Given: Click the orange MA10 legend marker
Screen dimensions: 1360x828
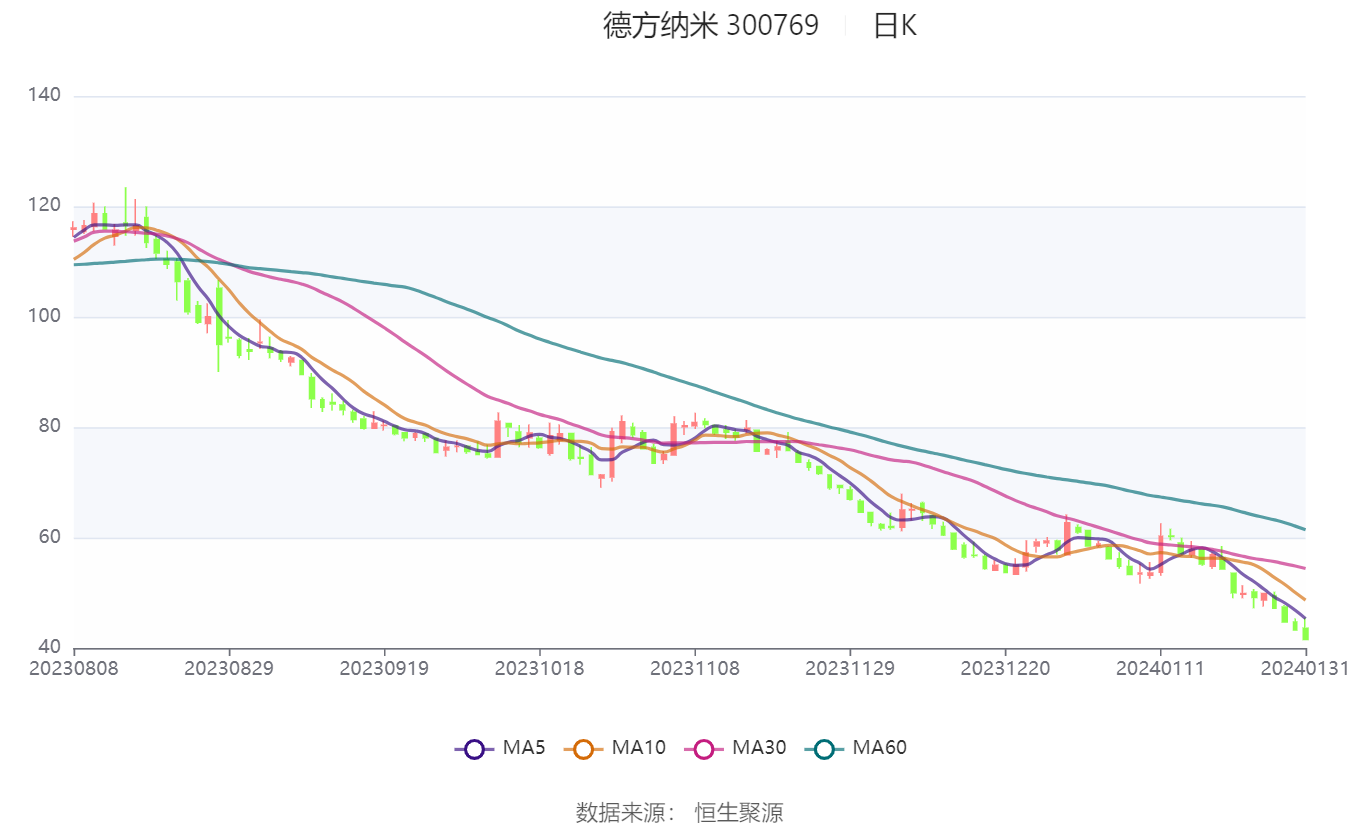Looking at the screenshot, I should coord(584,749).
